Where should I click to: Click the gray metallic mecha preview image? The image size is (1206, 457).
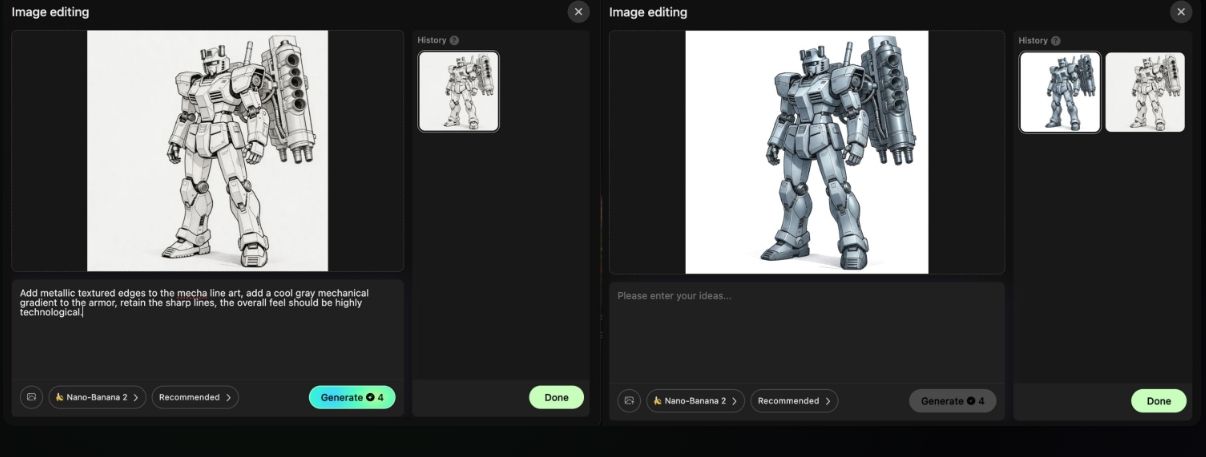point(806,152)
